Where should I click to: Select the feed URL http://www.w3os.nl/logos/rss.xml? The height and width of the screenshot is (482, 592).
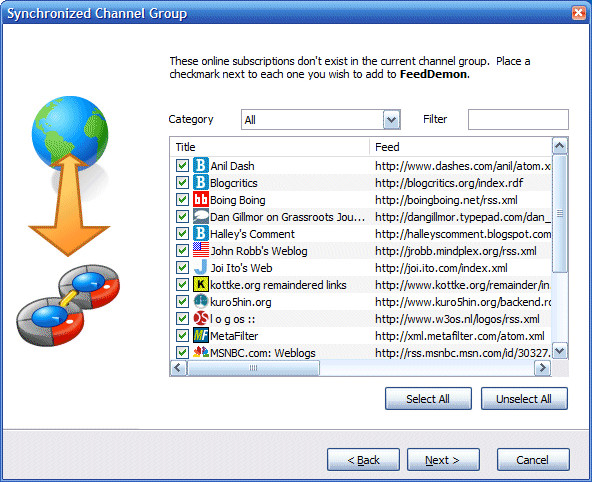[x=457, y=319]
